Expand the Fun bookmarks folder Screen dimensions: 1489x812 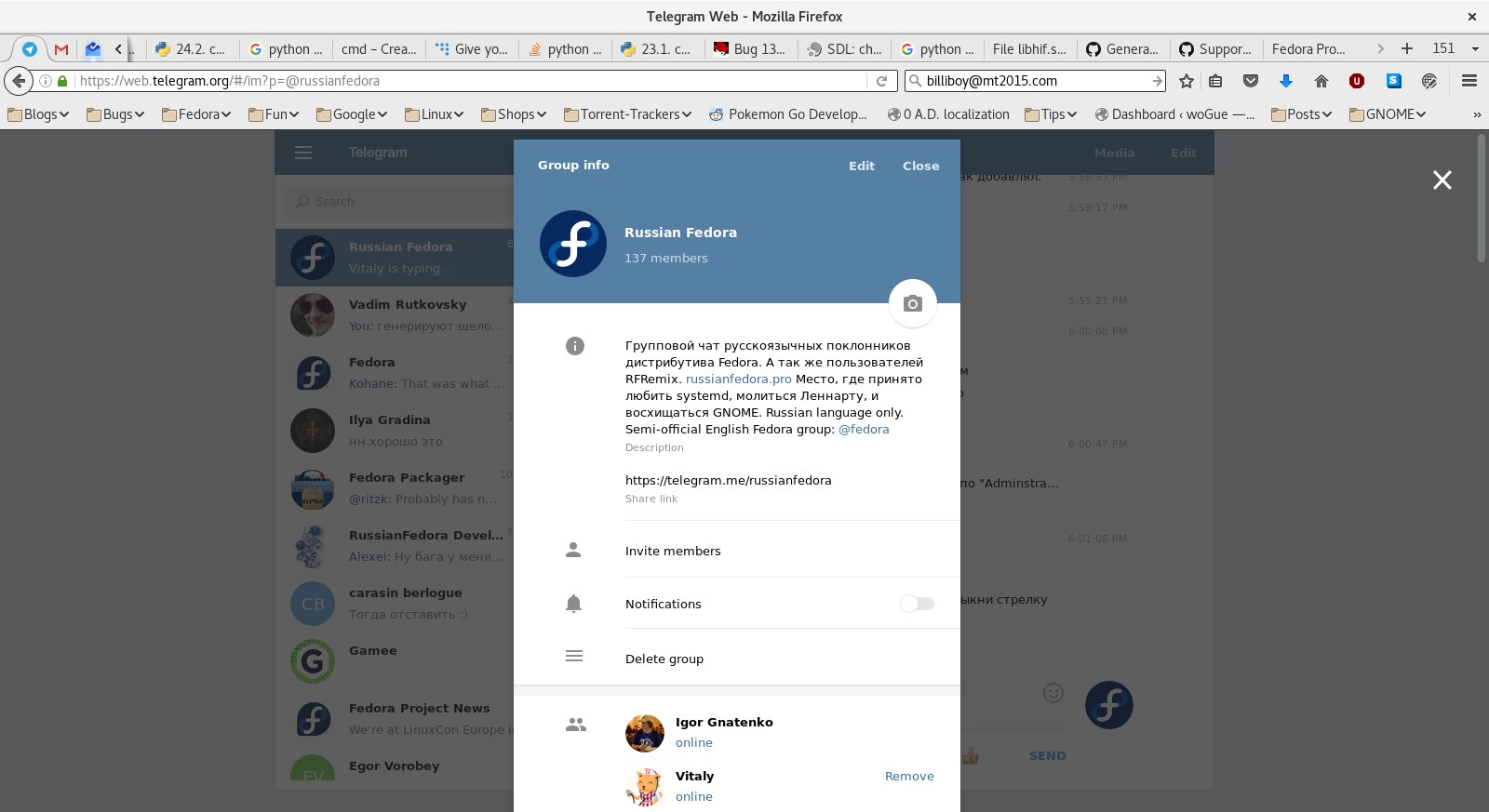click(274, 114)
